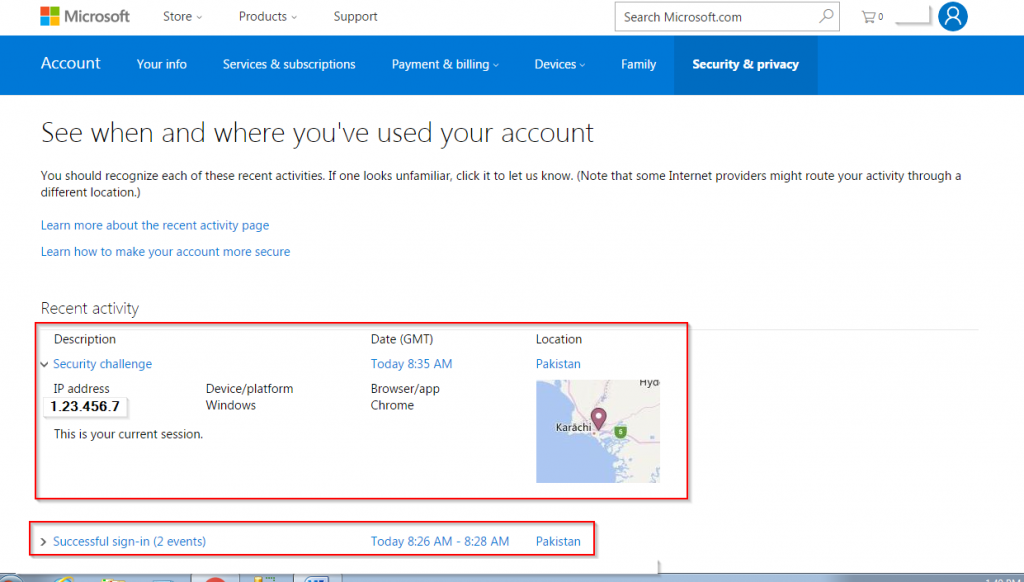Open the Support menu item
The image size is (1024, 582).
click(355, 17)
